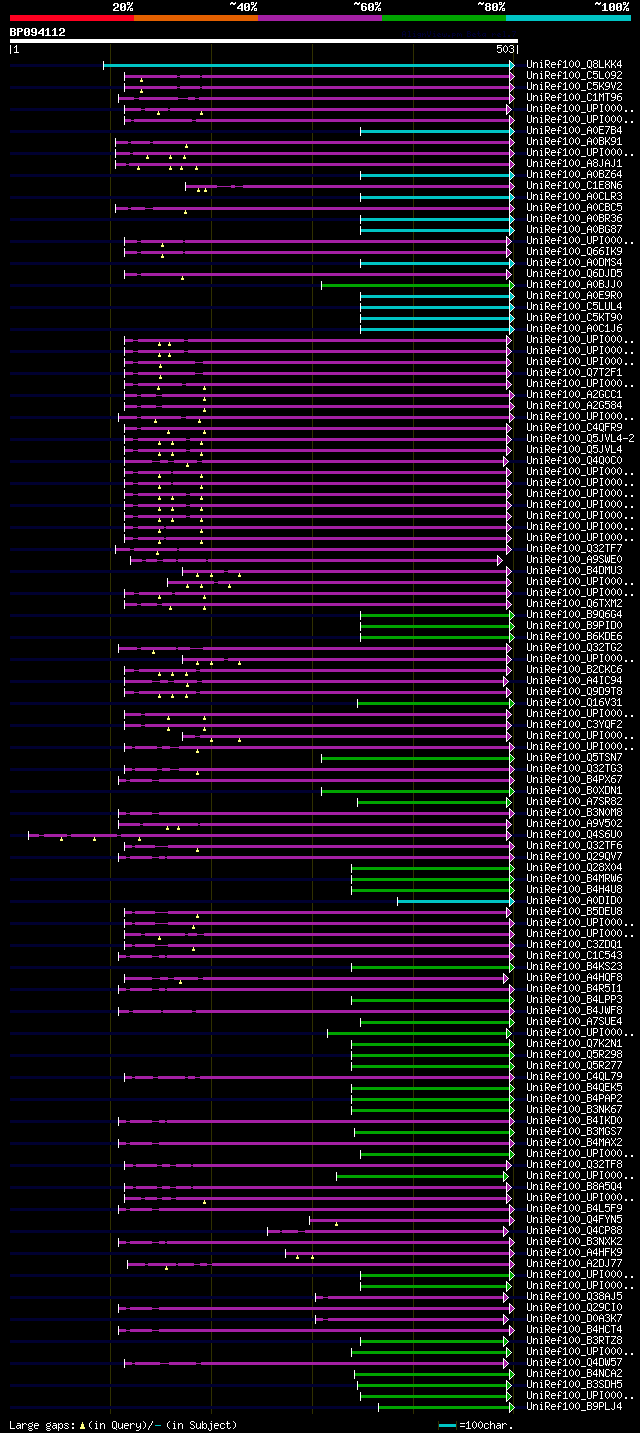Click the orange ~40% legend segment
The width and height of the screenshot is (640, 1433).
click(195, 18)
